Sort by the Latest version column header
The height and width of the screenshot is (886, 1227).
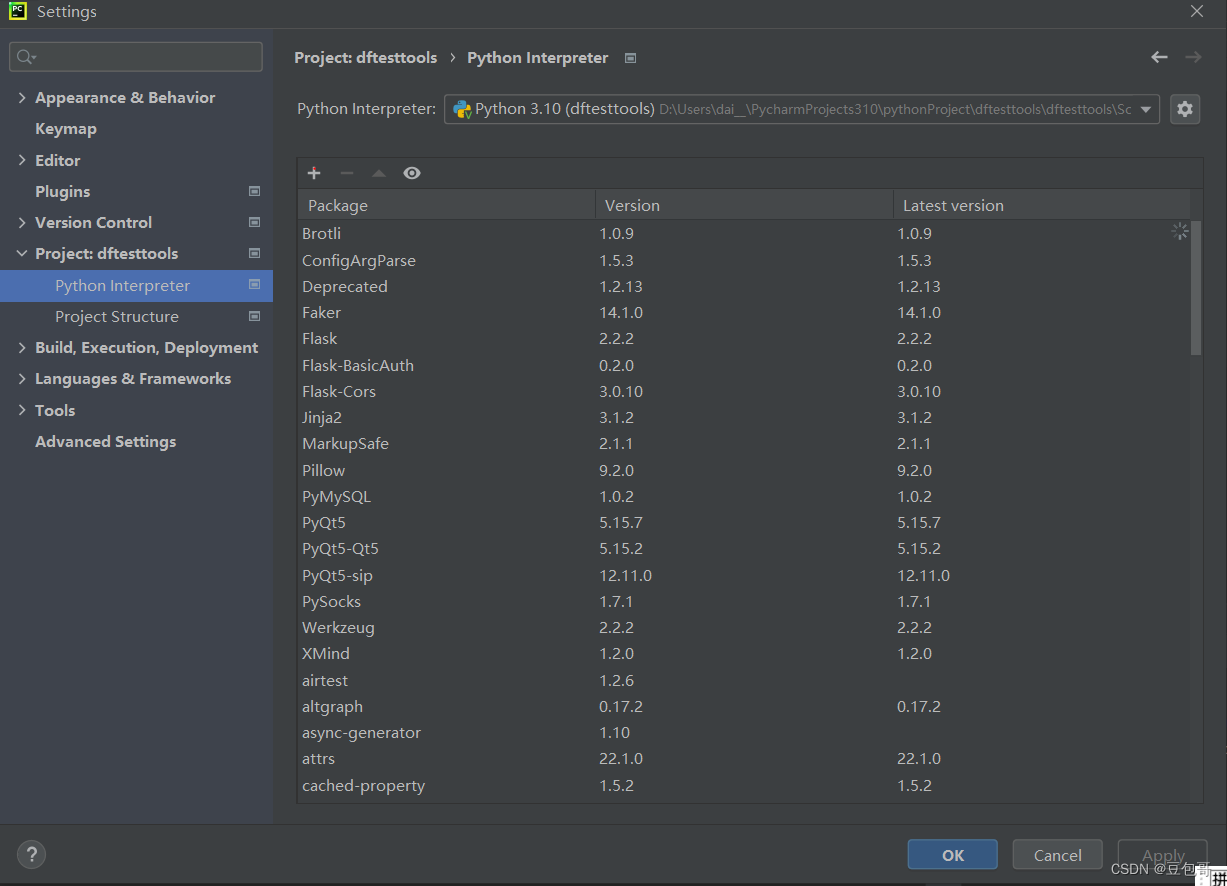click(1042, 205)
